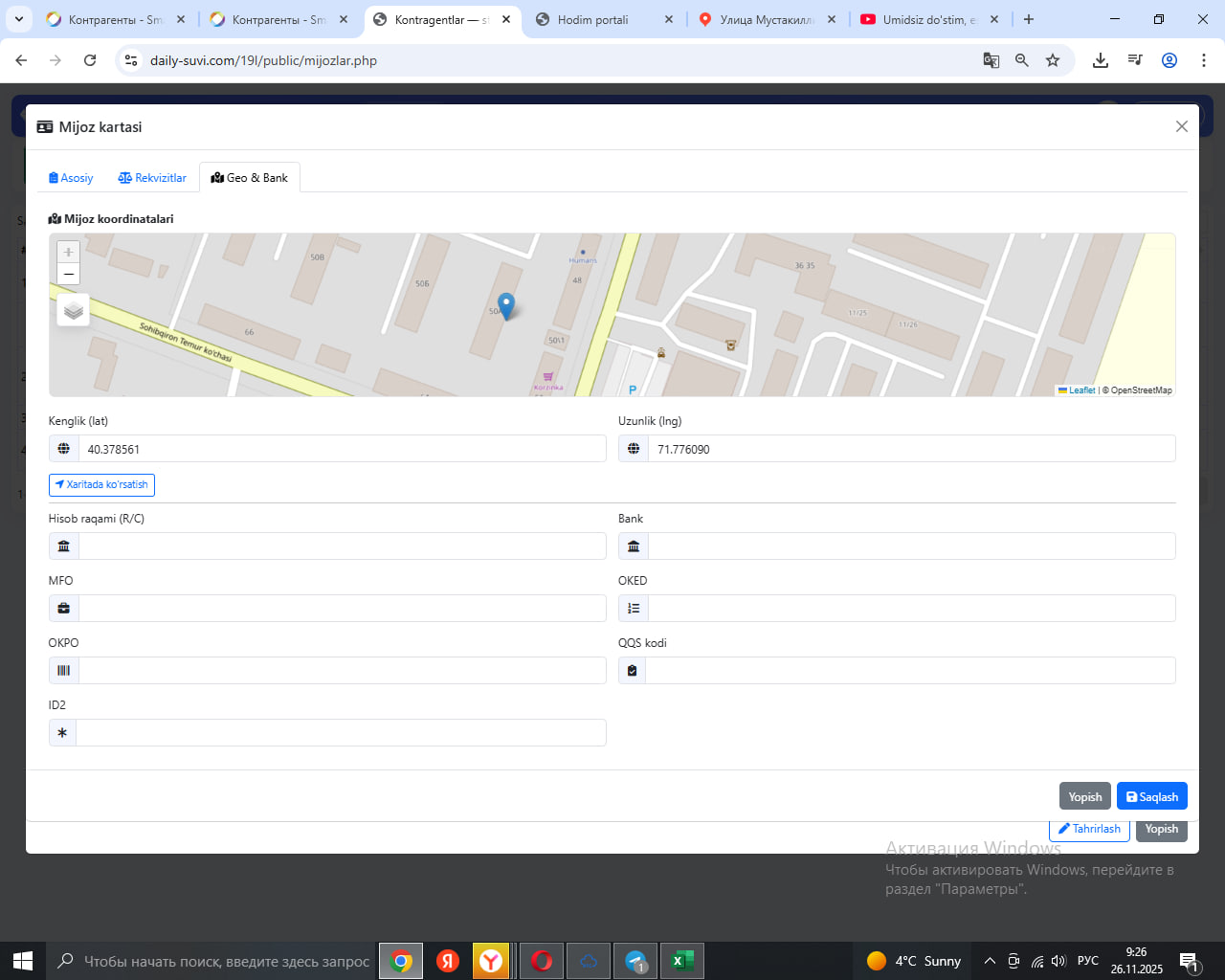Click the Kenglik (lat) input field
The image size is (1225, 980).
tap(342, 449)
